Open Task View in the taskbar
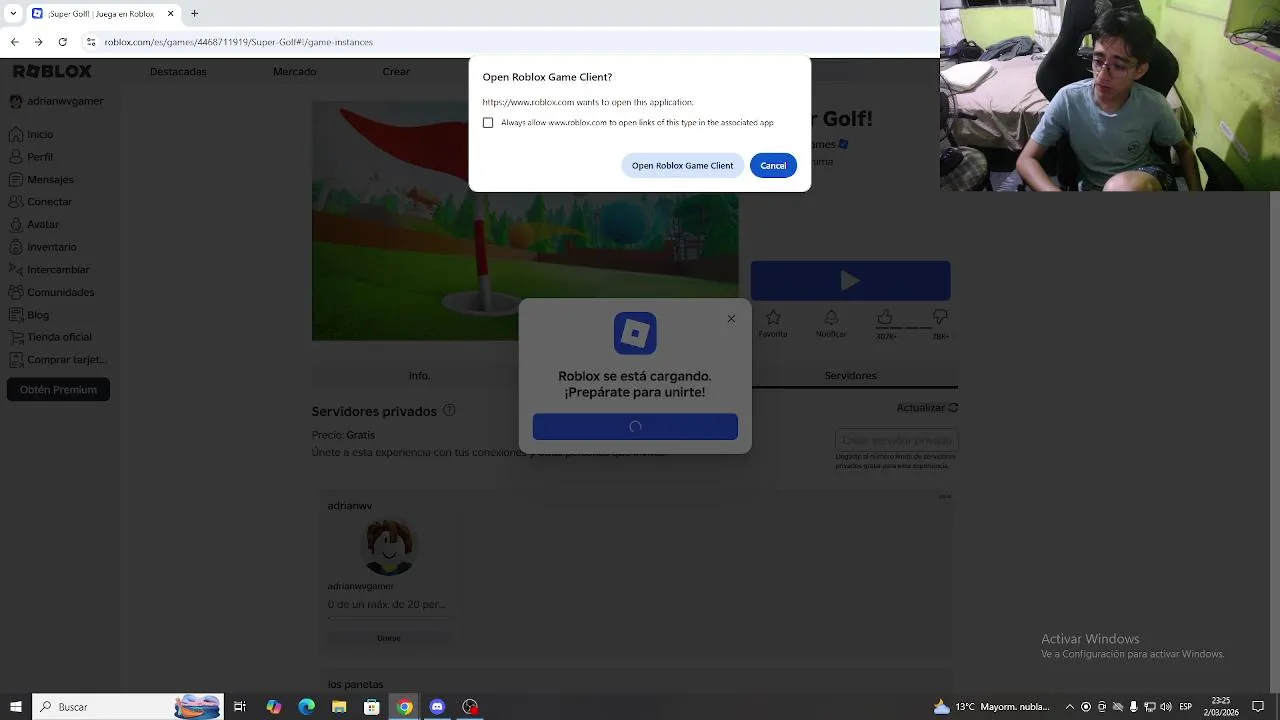 [240, 707]
